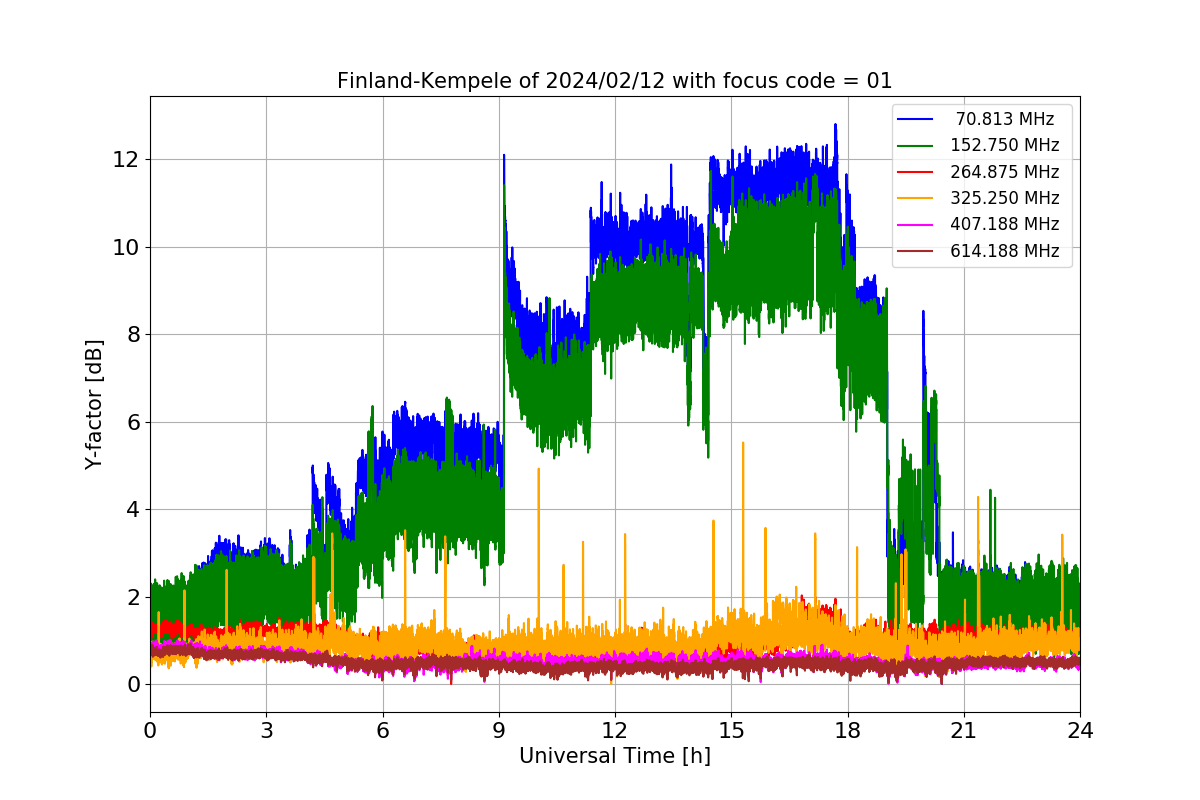Click the x-axis tick label 15
The width and height of the screenshot is (1200, 800).
pos(731,731)
